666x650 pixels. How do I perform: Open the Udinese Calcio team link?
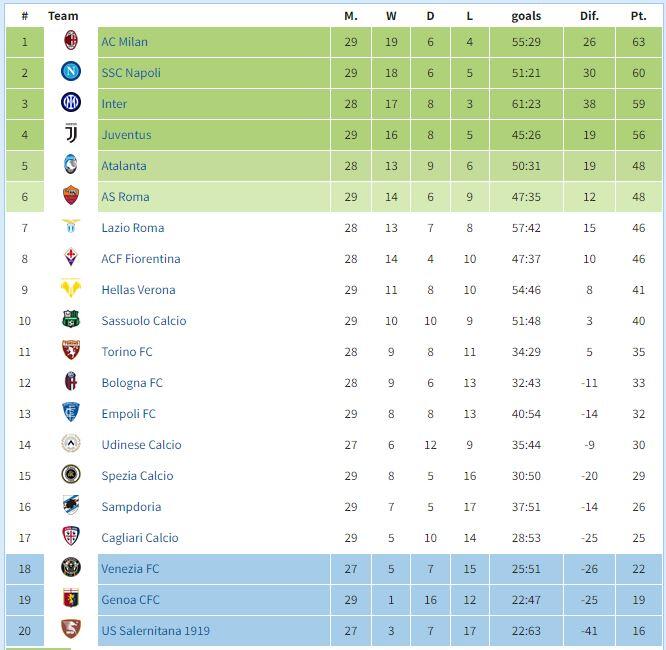pyautogui.click(x=141, y=445)
